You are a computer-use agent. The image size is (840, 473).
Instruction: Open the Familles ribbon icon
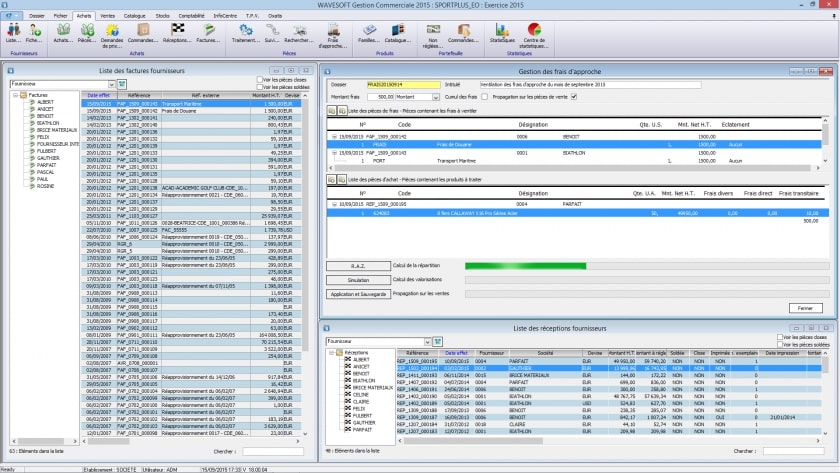(369, 34)
